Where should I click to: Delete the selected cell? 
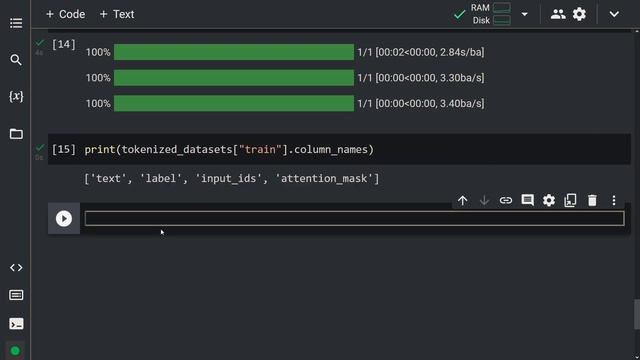[592, 200]
